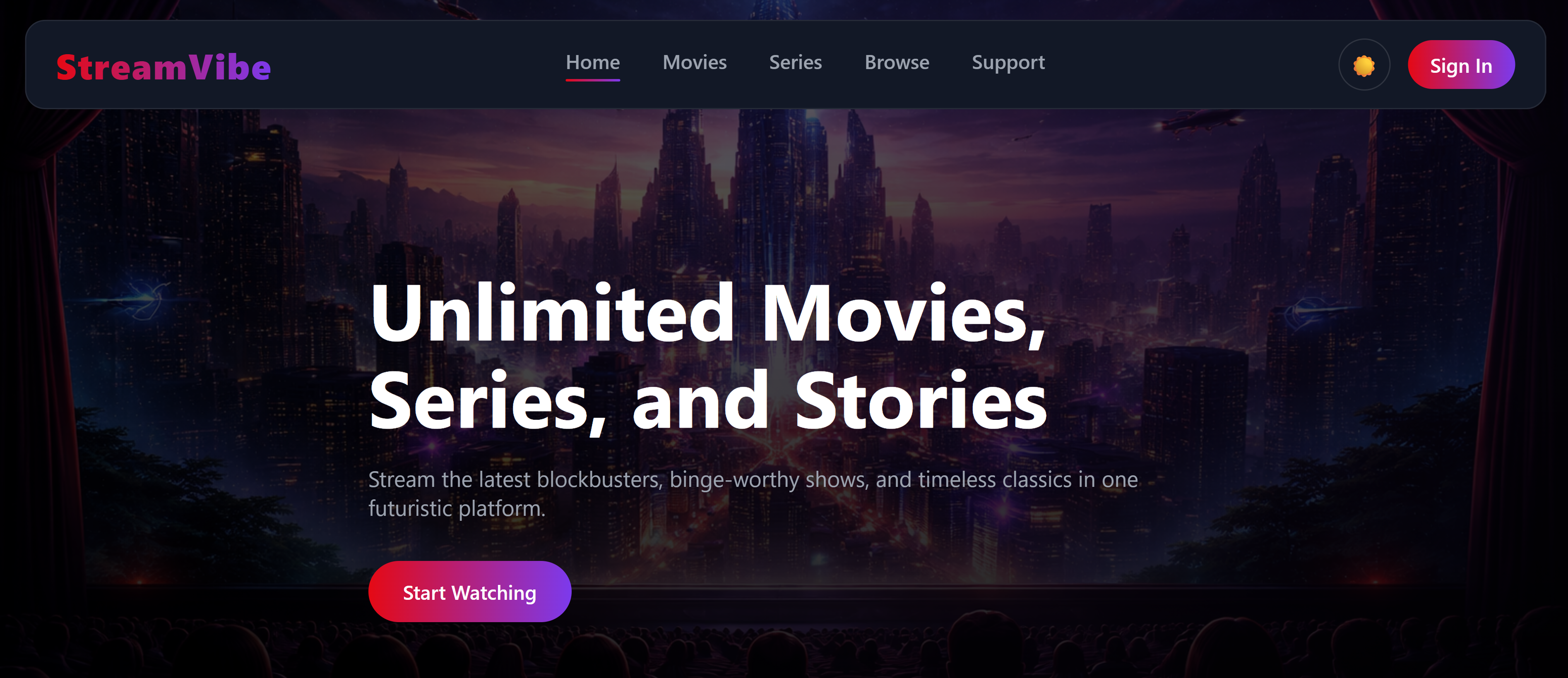
Task: Toggle the sun theme switch icon
Action: (1364, 65)
